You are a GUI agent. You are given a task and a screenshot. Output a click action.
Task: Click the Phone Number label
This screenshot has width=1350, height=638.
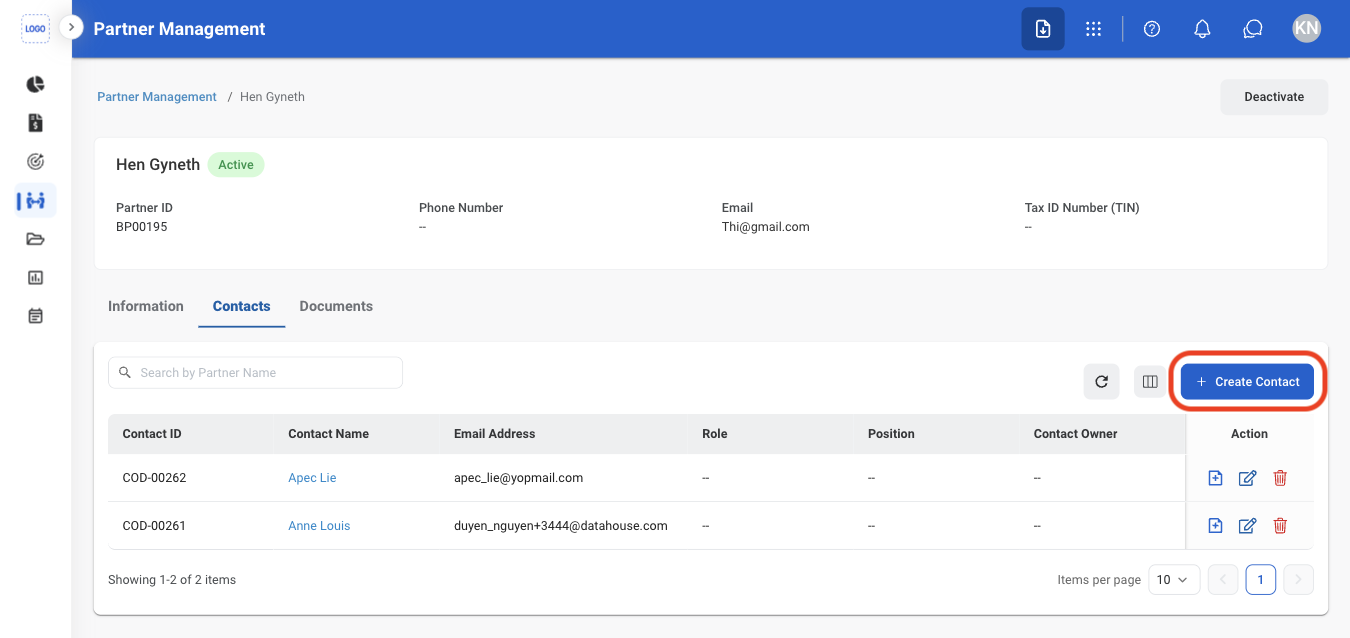[x=461, y=208]
